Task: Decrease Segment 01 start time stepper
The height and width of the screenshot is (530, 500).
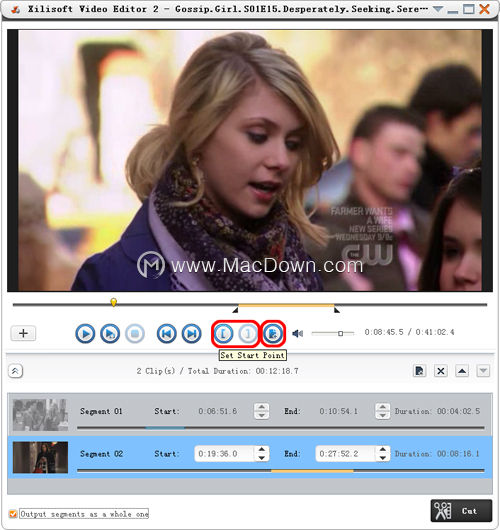Action: pos(261,415)
